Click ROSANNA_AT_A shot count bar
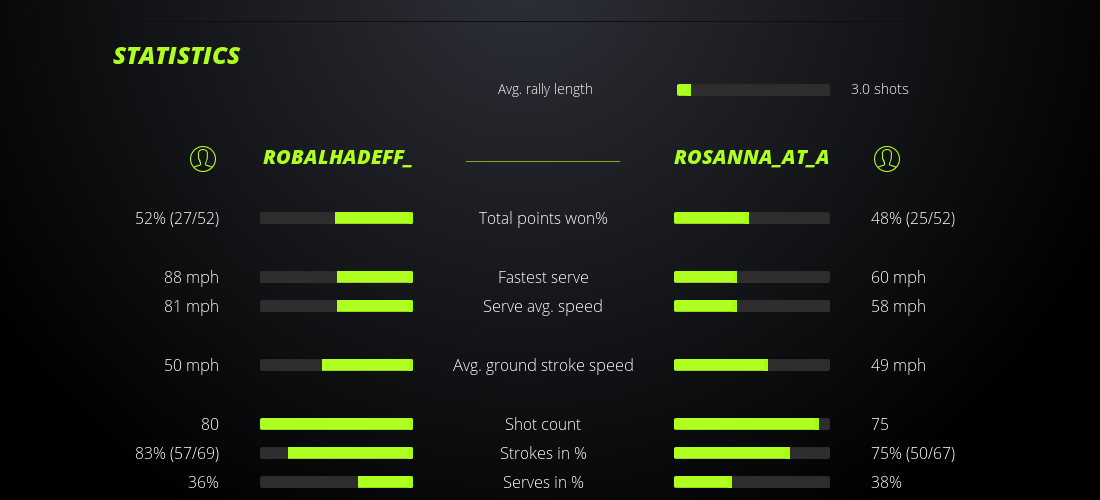This screenshot has width=1100, height=500. tap(752, 424)
